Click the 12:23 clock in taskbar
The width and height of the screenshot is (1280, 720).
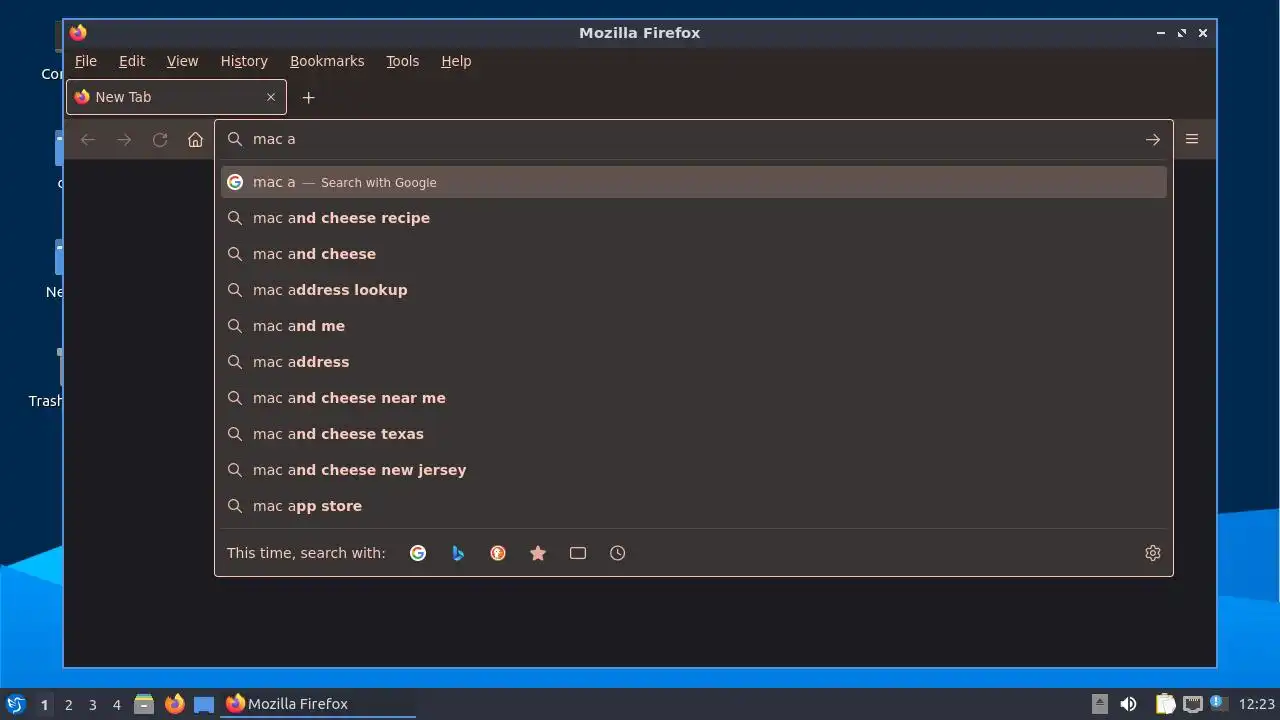tap(1256, 704)
